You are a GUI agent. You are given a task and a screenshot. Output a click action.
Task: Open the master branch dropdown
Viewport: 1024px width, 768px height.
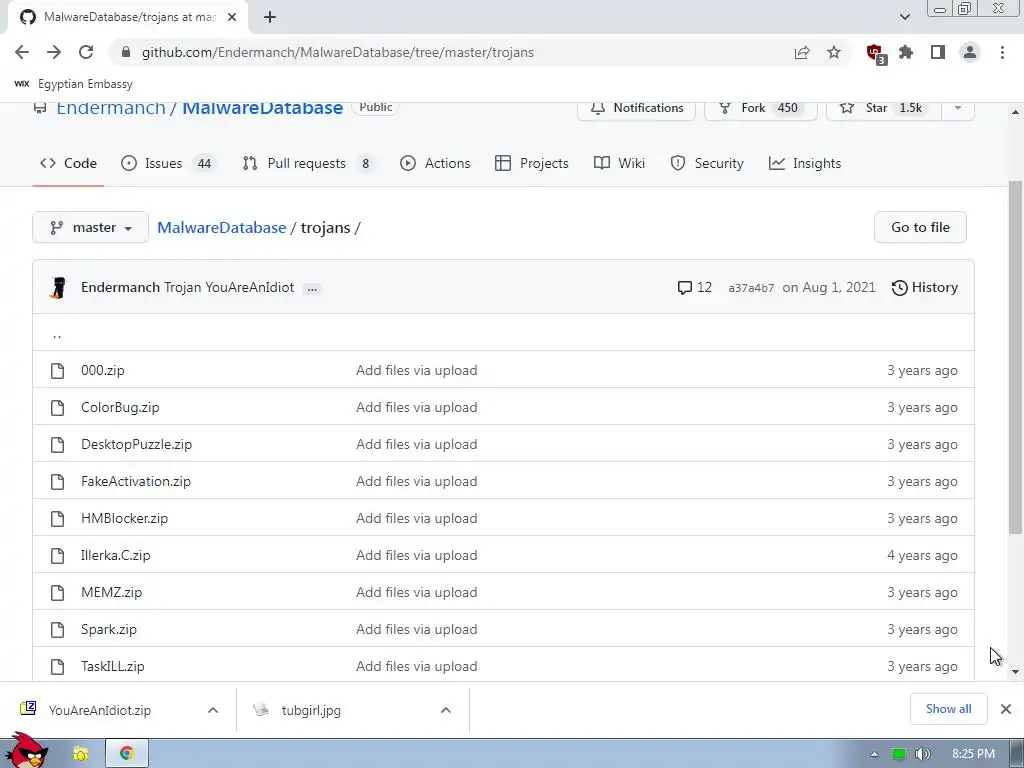point(91,227)
